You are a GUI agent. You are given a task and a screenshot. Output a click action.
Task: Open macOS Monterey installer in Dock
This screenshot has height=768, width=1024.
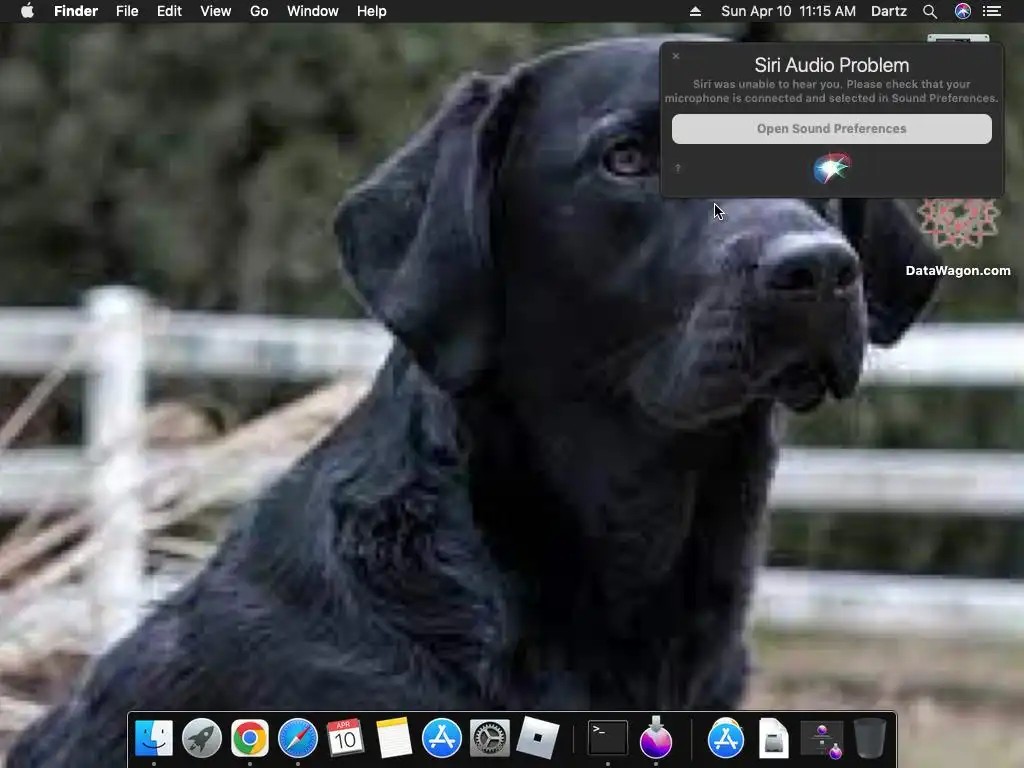point(656,737)
